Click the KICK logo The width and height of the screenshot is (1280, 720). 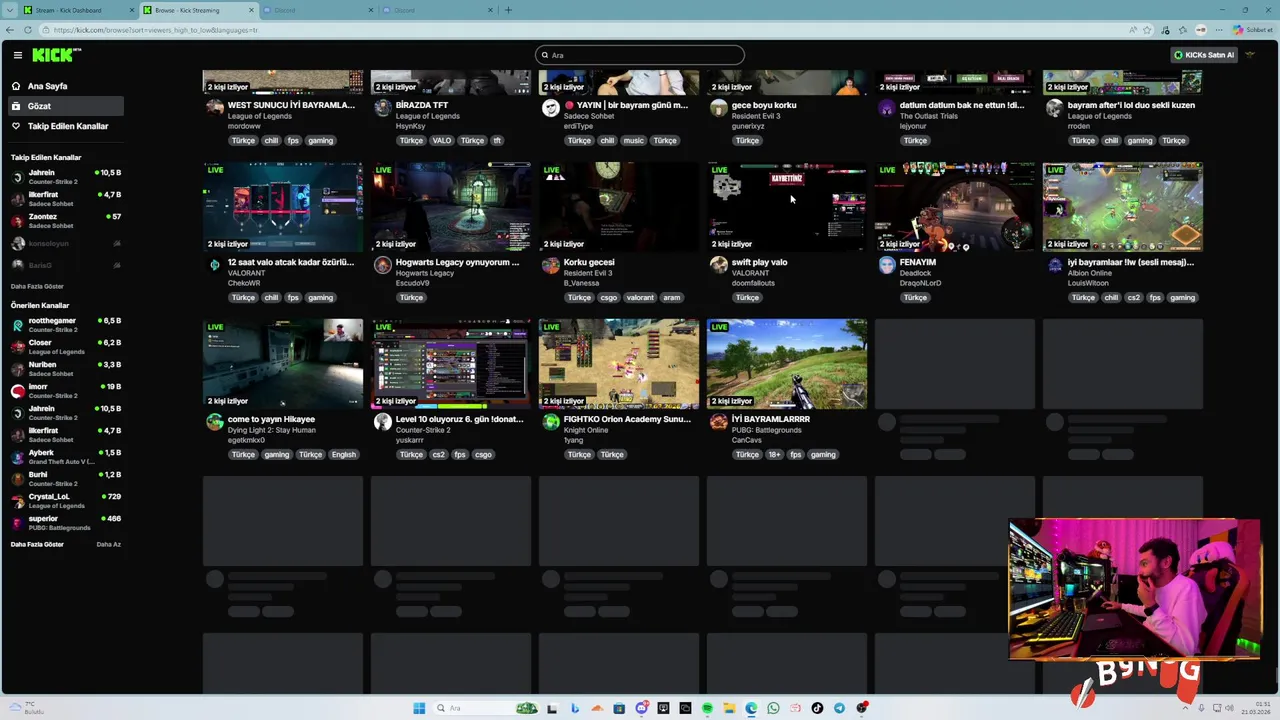pyautogui.click(x=56, y=55)
